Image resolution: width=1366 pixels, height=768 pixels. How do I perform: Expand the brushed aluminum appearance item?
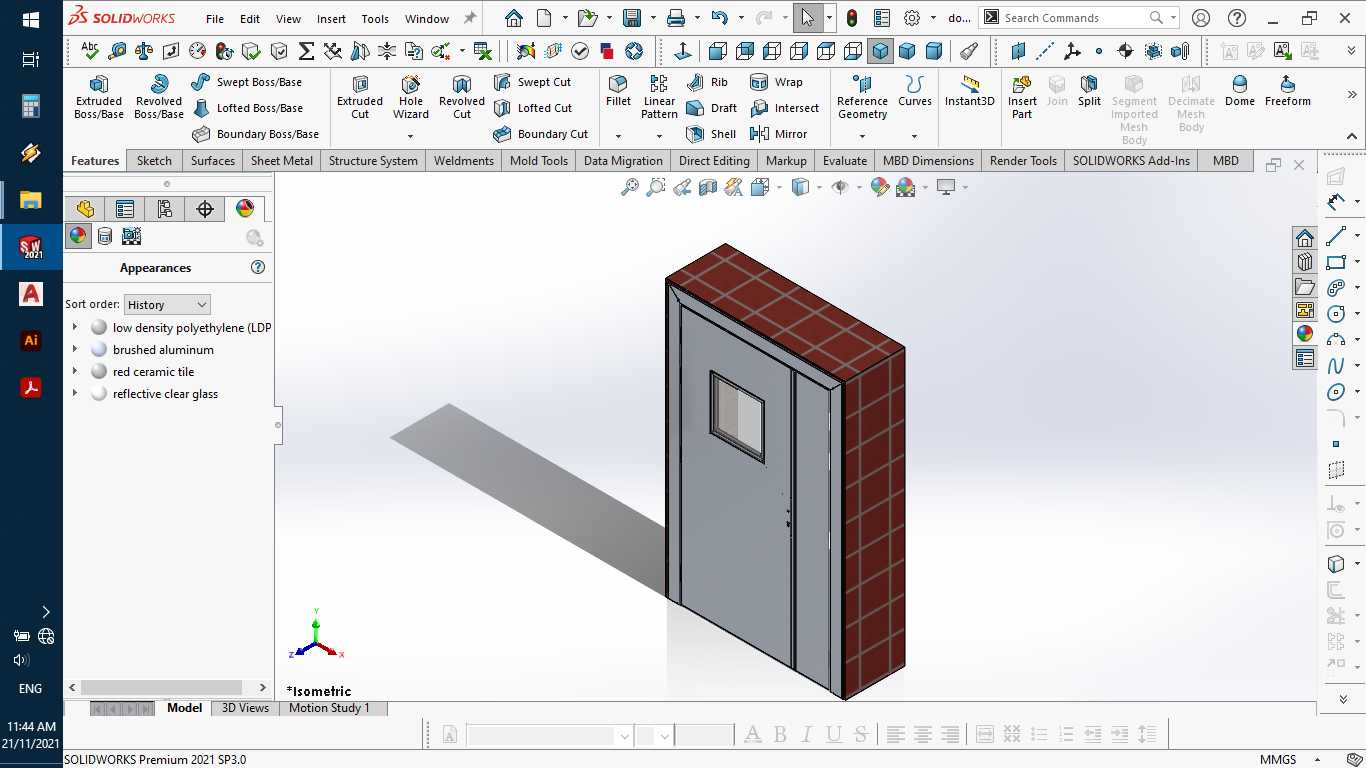click(x=75, y=350)
